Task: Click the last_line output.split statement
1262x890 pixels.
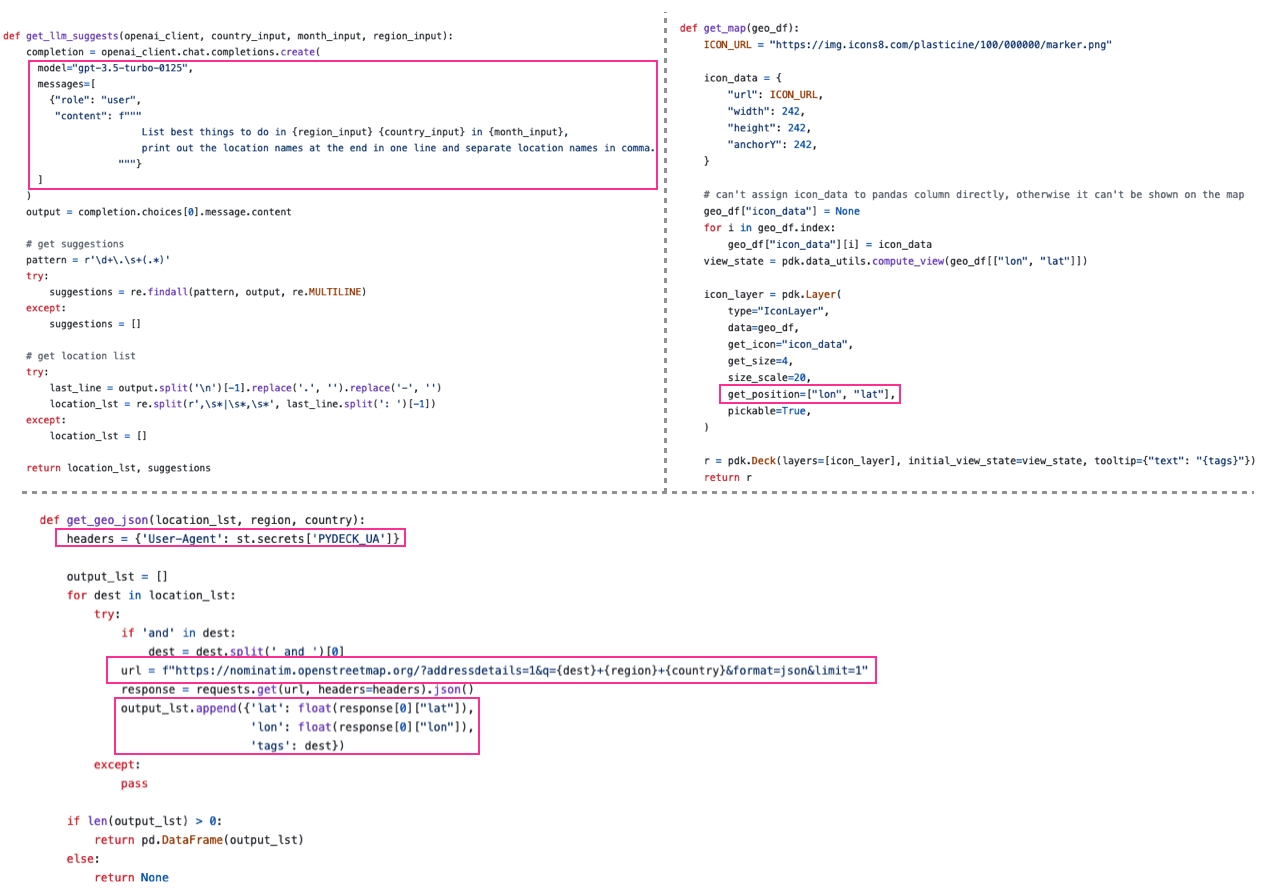Action: (x=245, y=388)
